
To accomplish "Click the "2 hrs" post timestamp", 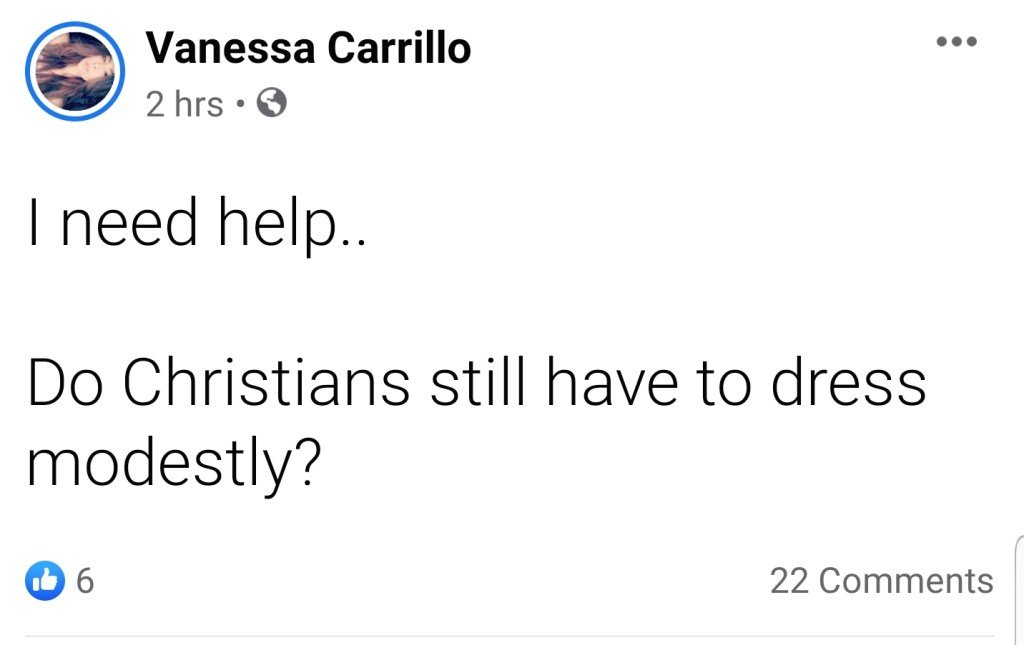I will pos(184,104).
